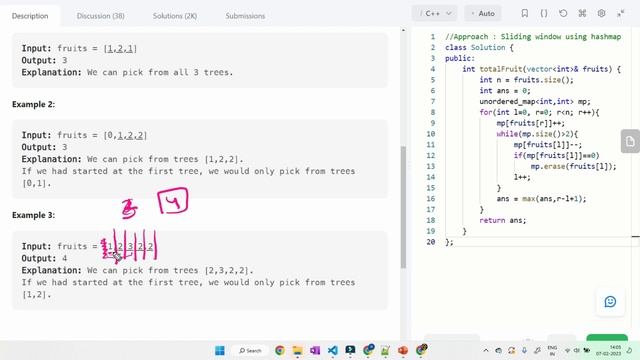Open editor settings gear icon
This screenshot has height=360, width=640.
601,13
